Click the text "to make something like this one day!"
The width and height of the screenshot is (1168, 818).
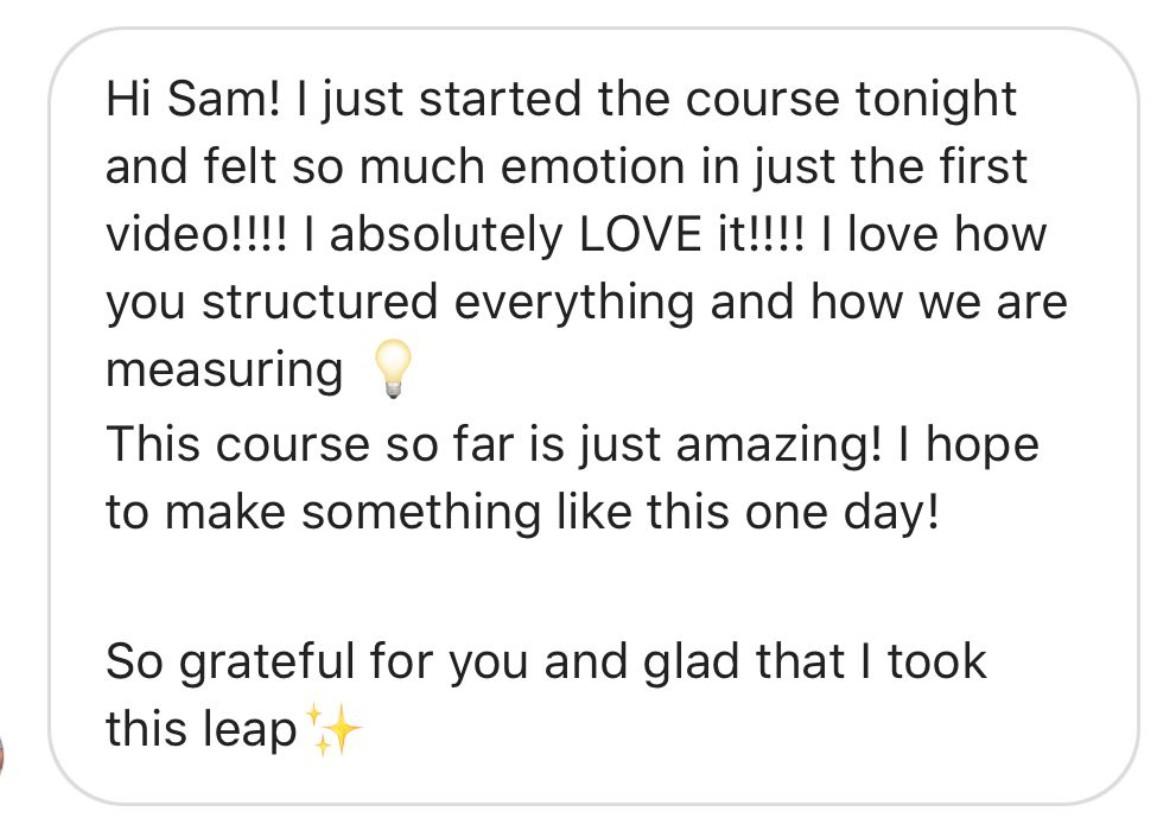(523, 513)
